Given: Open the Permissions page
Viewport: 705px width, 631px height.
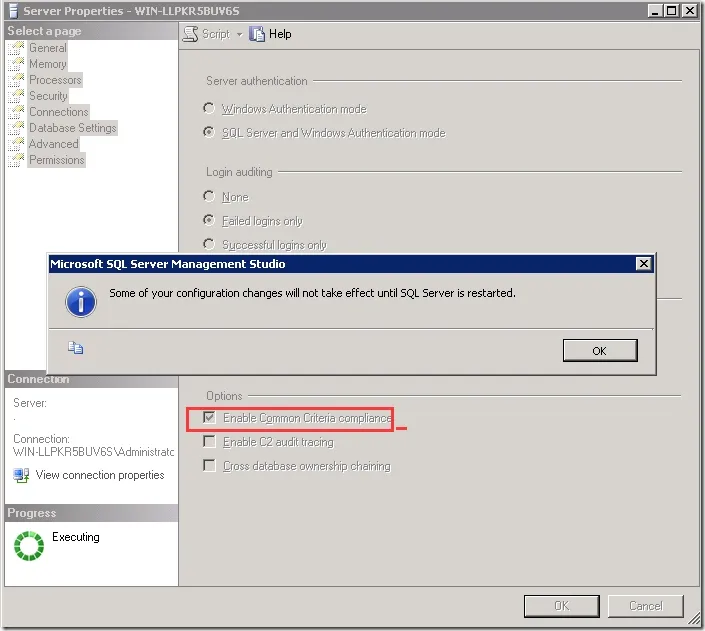Looking at the screenshot, I should click(x=57, y=160).
